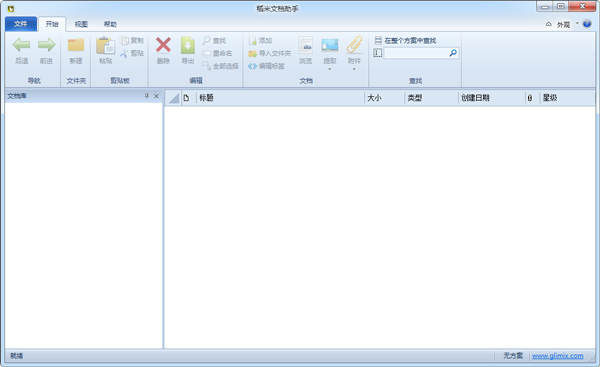Click the 浏览 browse document icon
Viewport: 600px width, 367px height.
click(x=305, y=45)
